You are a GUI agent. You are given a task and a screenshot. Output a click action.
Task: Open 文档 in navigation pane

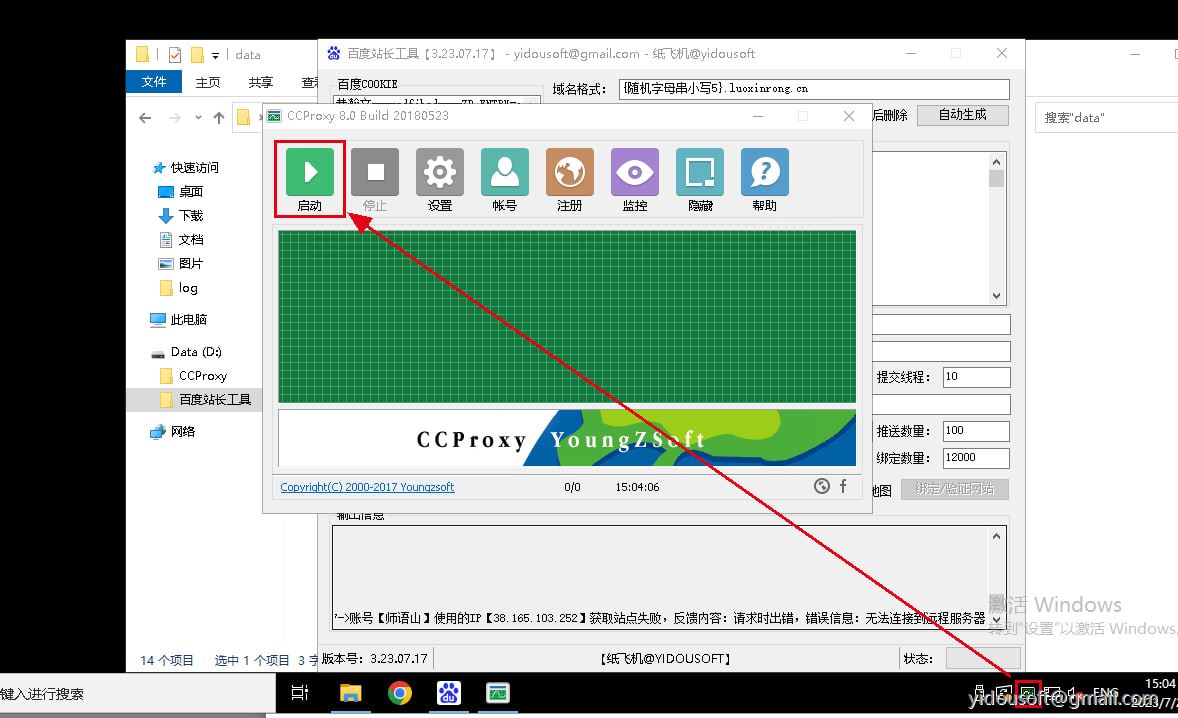point(181,240)
